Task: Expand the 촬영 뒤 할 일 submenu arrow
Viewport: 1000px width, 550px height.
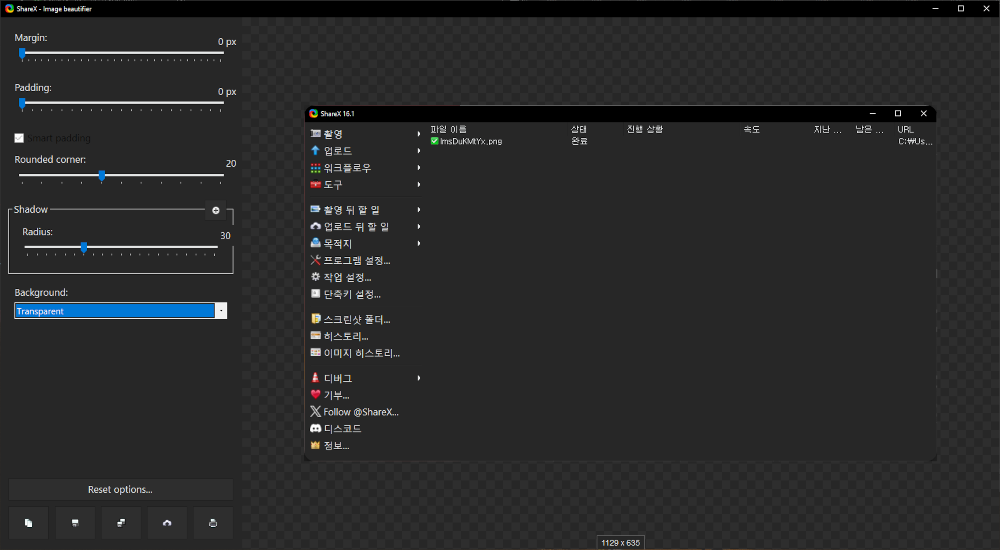Action: point(419,210)
